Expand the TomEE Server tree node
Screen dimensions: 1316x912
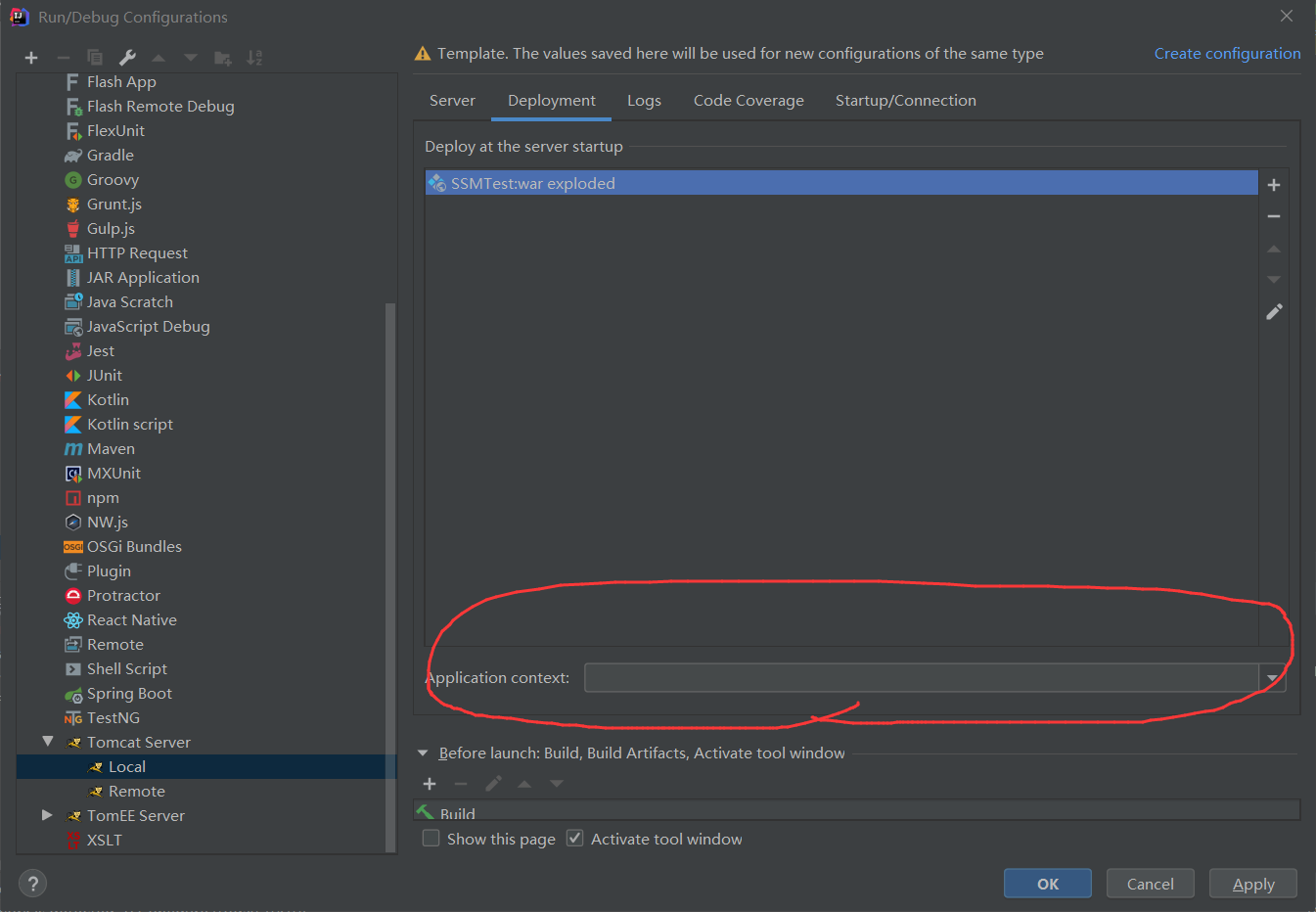[x=47, y=815]
